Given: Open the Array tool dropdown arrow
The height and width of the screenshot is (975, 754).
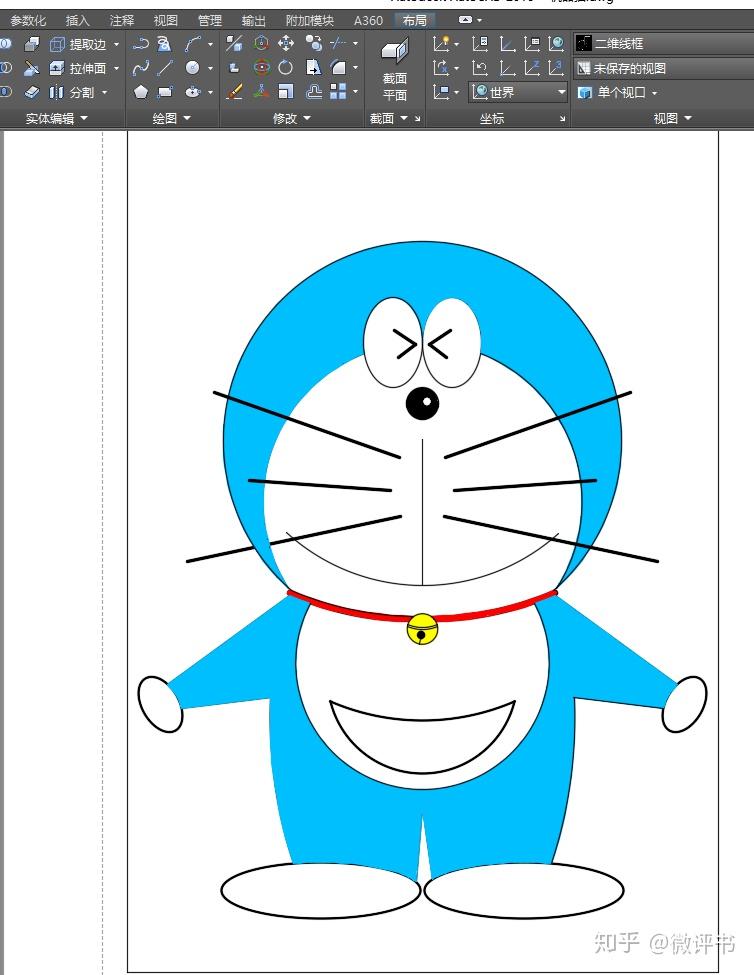Looking at the screenshot, I should (355, 93).
